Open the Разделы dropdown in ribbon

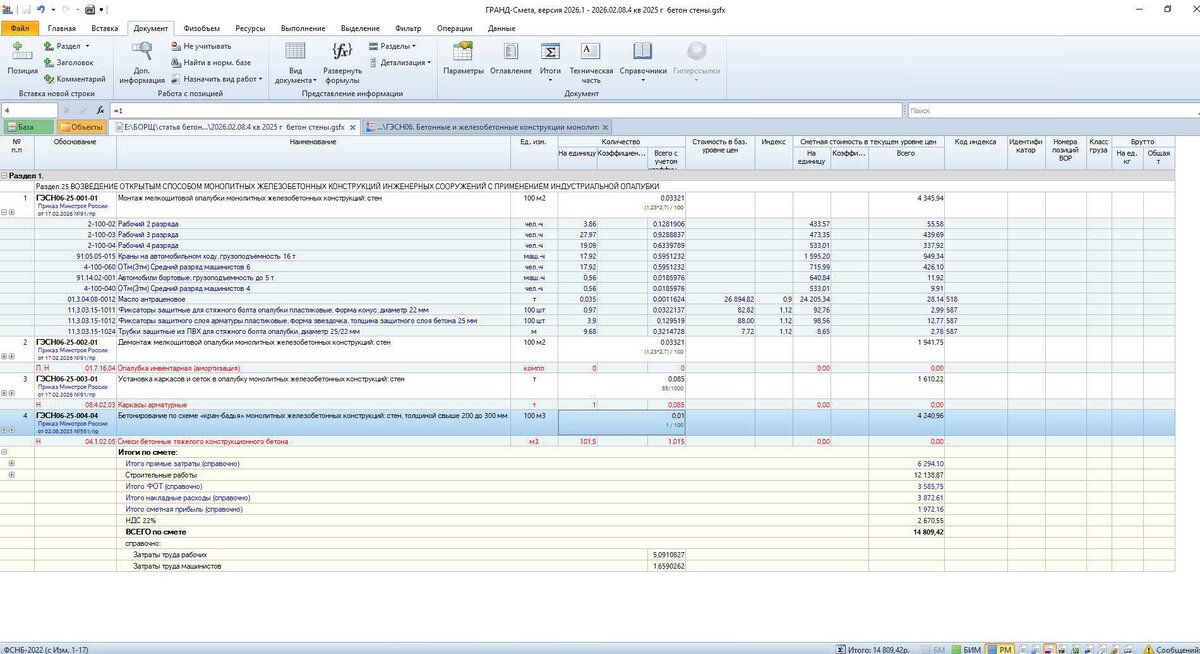[x=393, y=46]
